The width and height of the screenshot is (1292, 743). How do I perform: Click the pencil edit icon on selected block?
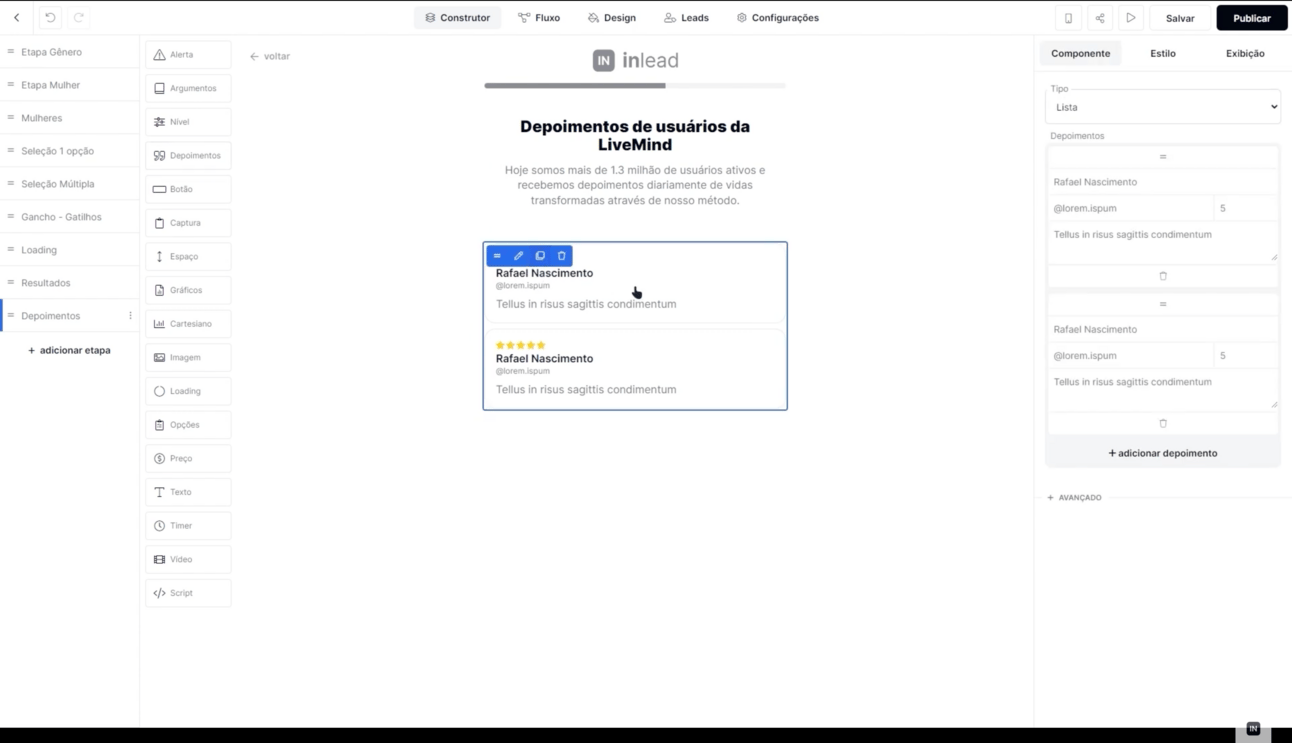[x=518, y=256]
